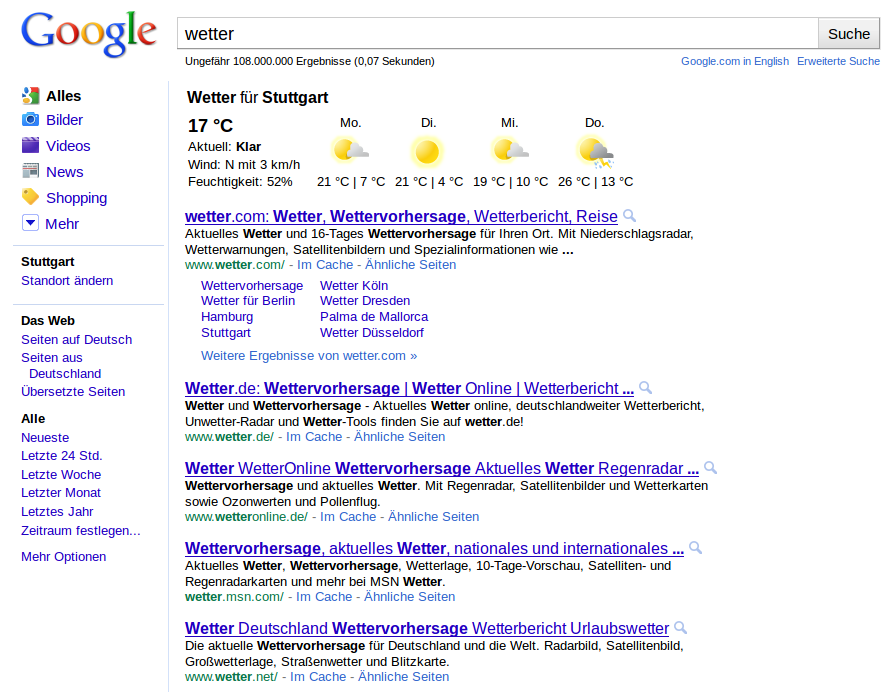Open the Stuttgart sitelink under wetter.com
Screen dimensions: 888x692
[226, 332]
